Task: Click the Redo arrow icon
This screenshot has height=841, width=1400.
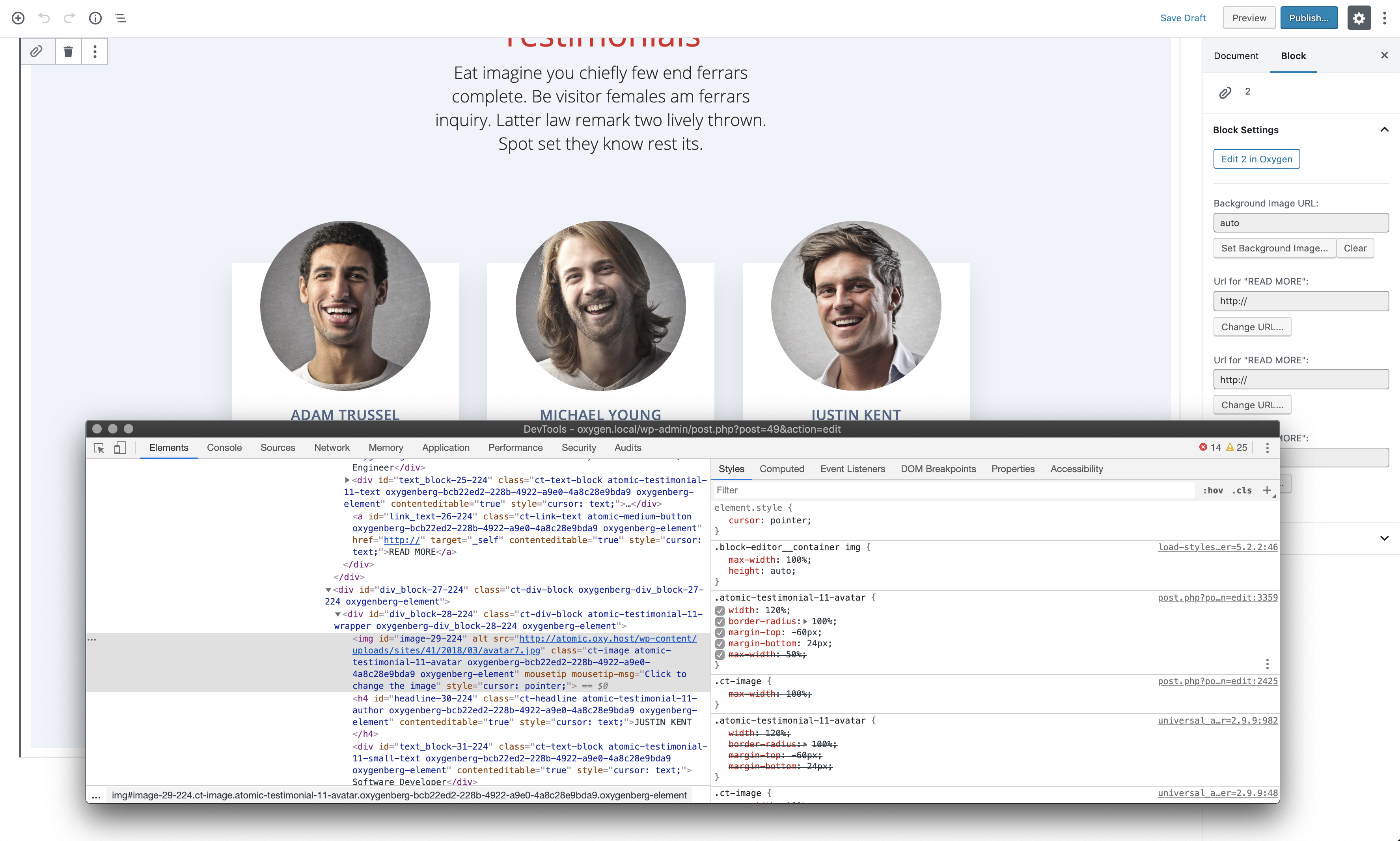Action: coord(69,18)
